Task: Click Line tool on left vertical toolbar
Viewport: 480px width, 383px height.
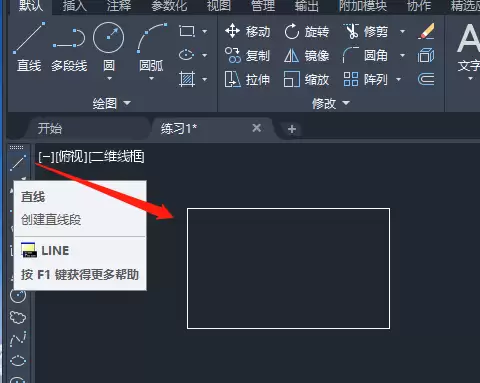Action: point(18,163)
